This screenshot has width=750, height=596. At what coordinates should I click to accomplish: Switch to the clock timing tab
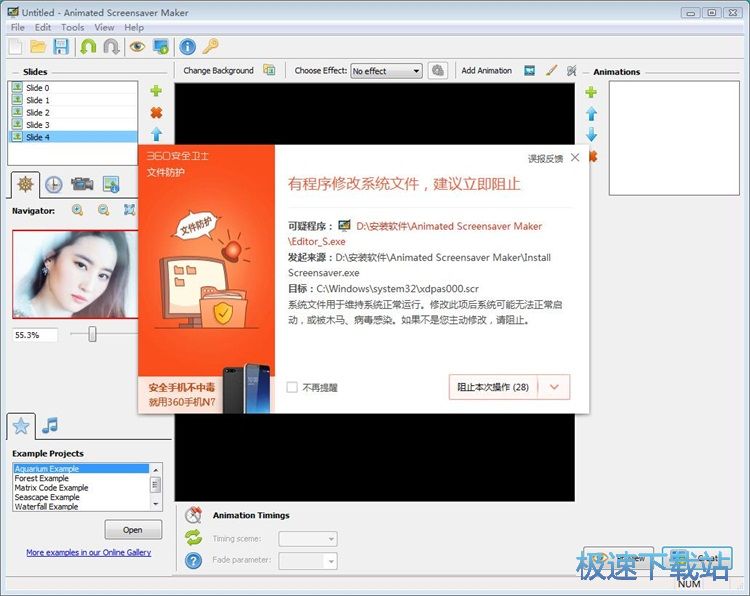(54, 185)
